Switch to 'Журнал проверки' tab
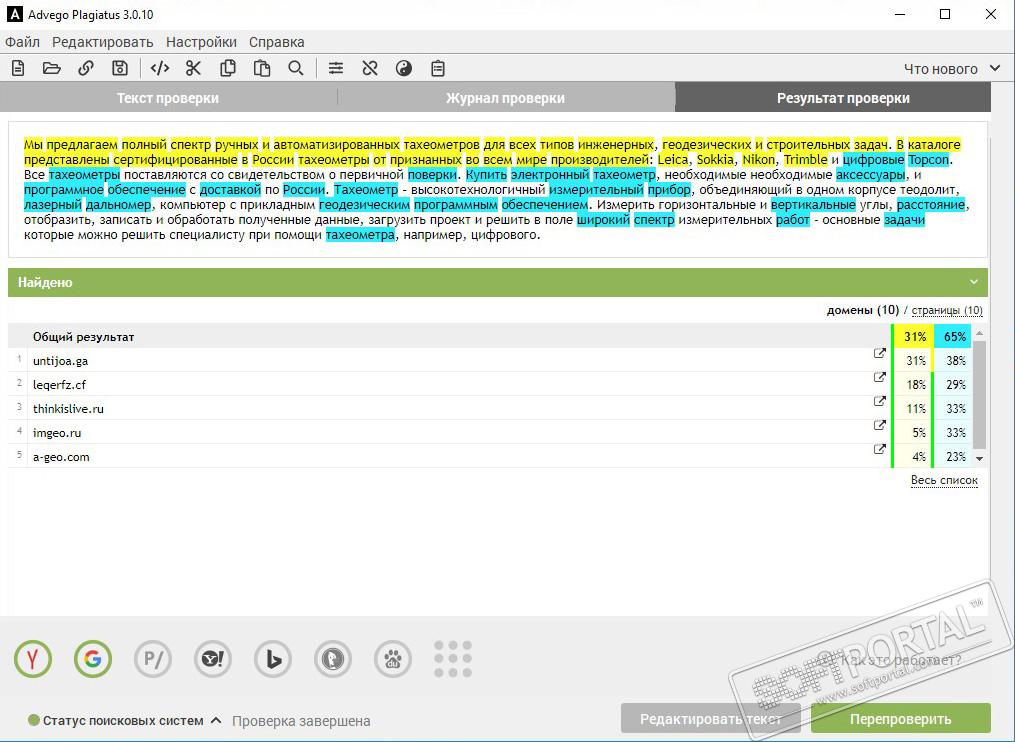 505,98
